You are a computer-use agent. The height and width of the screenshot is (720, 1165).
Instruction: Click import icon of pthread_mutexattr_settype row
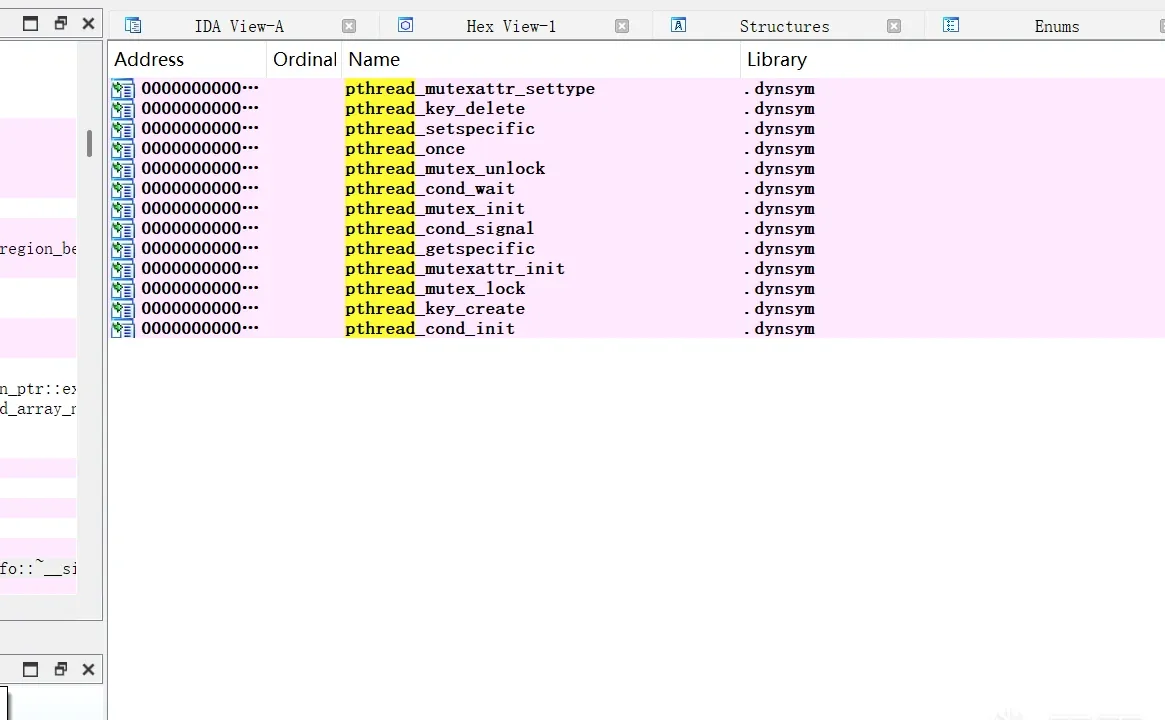point(123,89)
